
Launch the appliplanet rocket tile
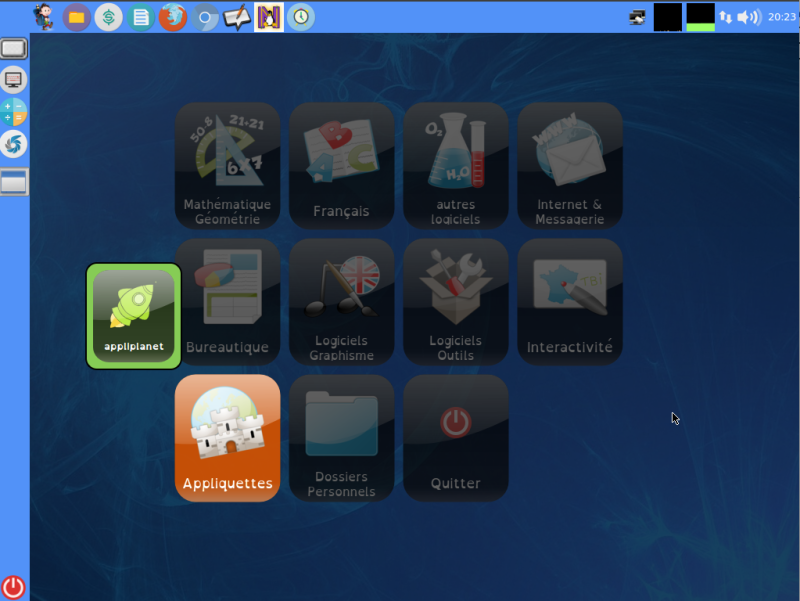coord(134,316)
